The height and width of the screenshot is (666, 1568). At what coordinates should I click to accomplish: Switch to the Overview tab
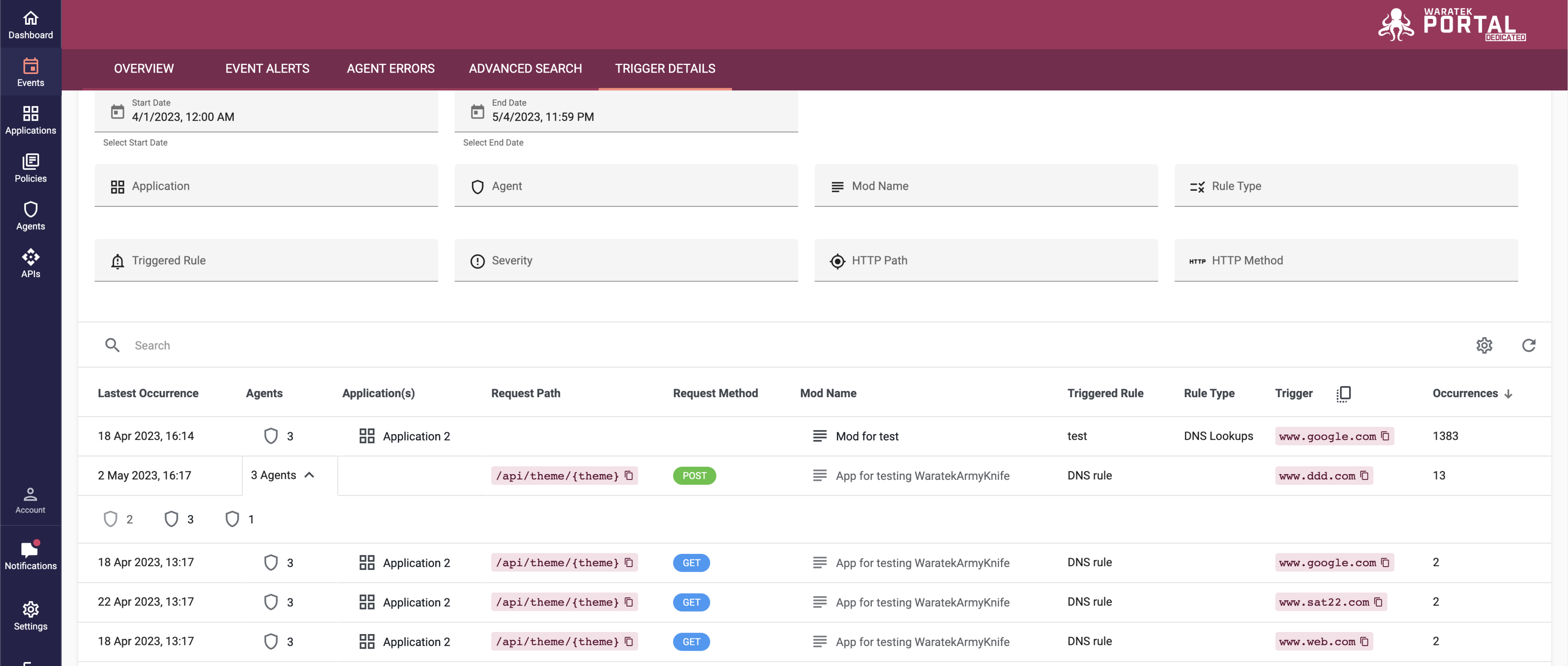pos(144,69)
